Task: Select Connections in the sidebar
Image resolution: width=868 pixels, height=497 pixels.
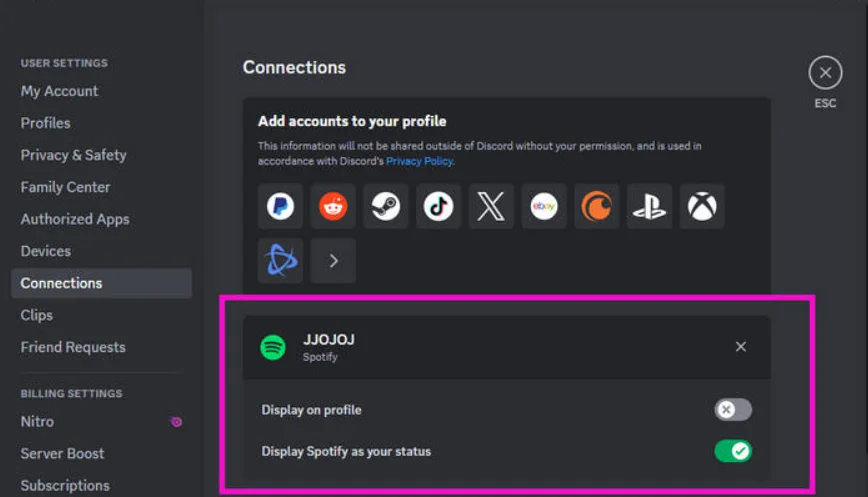Action: point(101,283)
